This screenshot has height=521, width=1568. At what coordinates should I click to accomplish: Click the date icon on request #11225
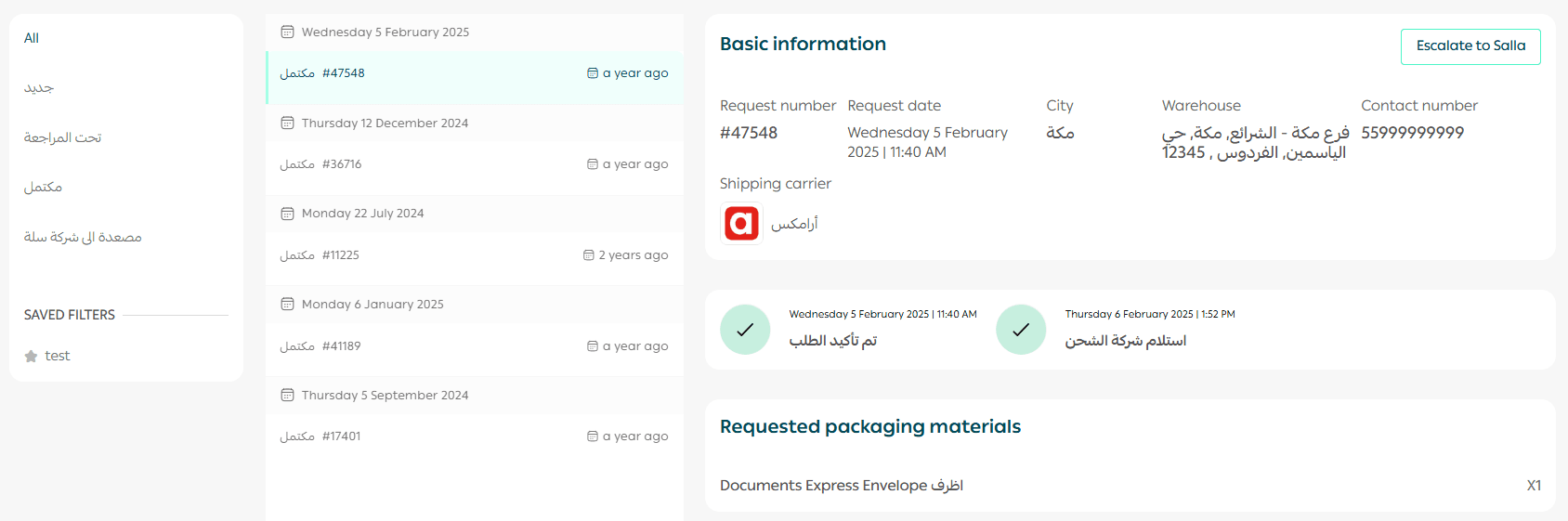(589, 255)
